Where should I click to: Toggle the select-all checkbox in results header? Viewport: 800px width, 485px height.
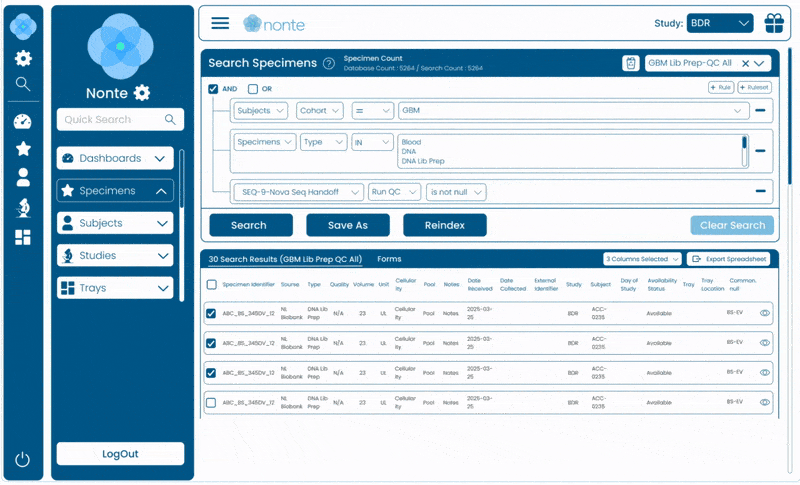tap(211, 285)
